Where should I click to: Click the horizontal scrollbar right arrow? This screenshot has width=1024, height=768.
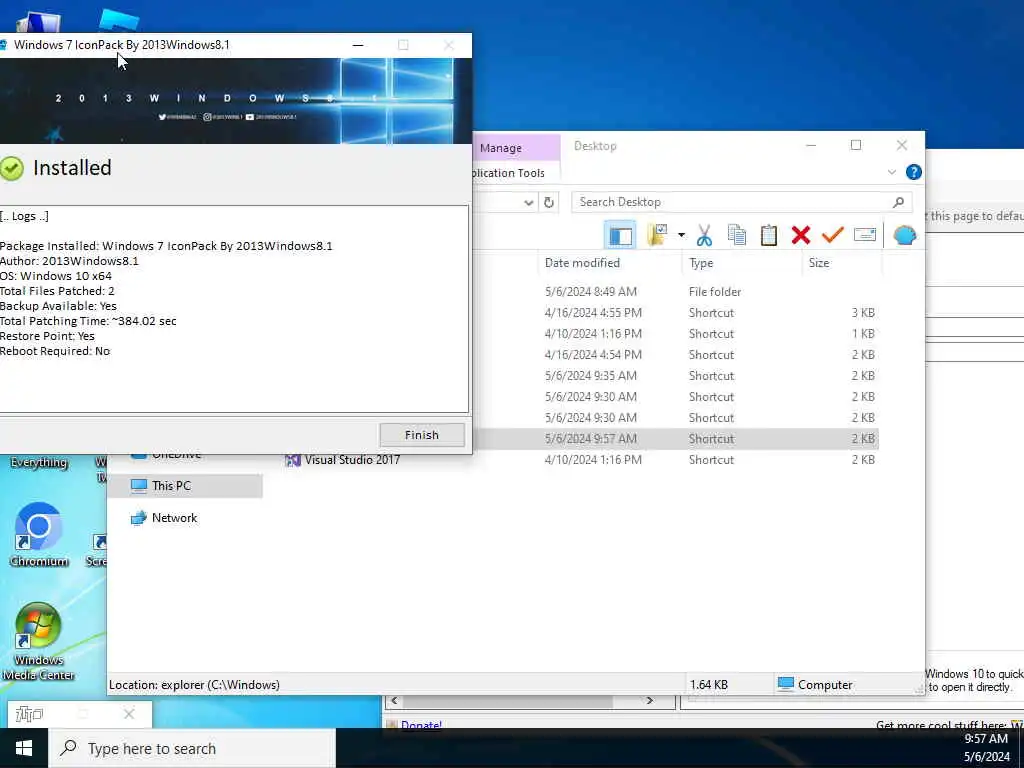pos(649,701)
